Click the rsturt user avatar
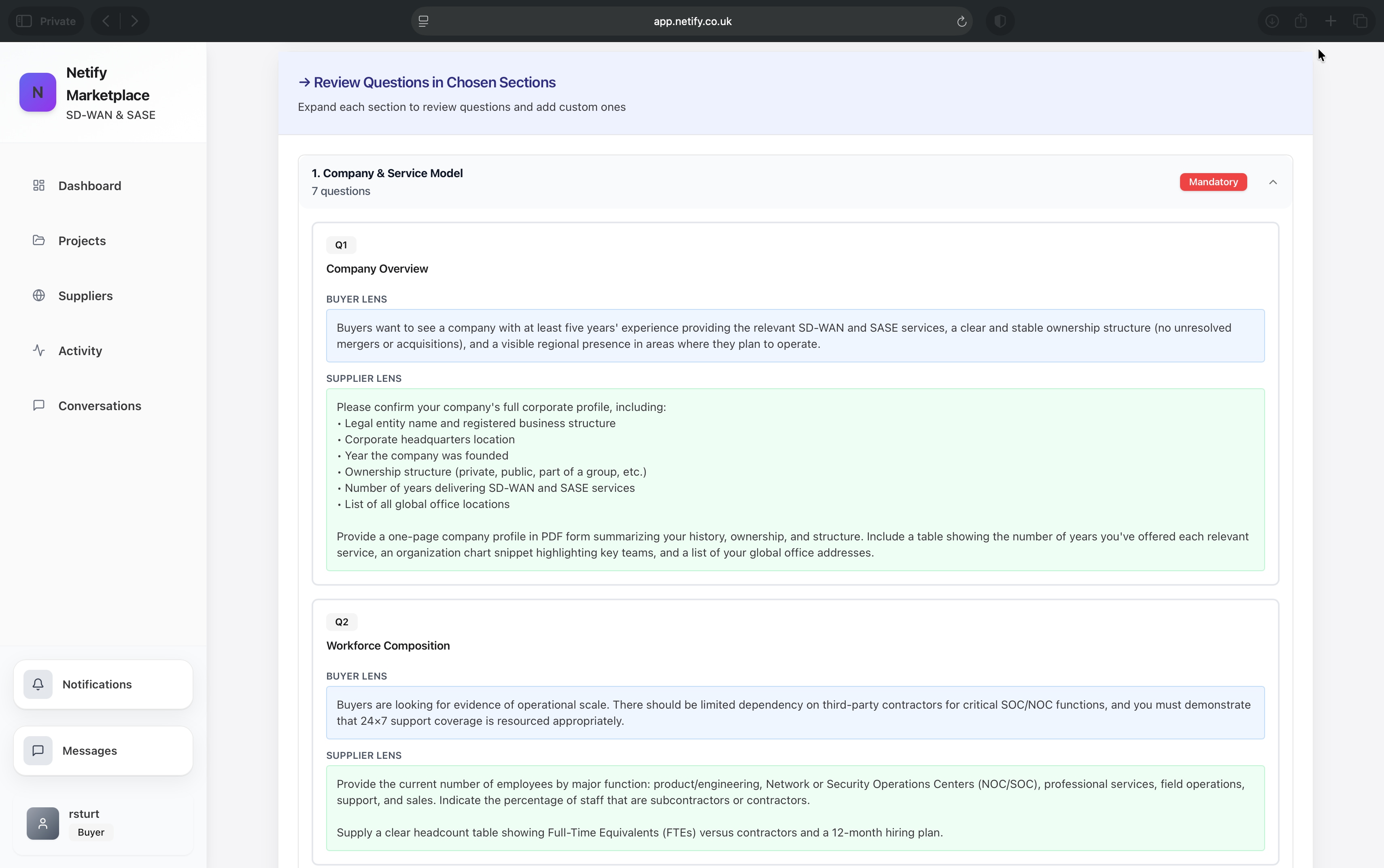The image size is (1384, 868). pos(42,823)
